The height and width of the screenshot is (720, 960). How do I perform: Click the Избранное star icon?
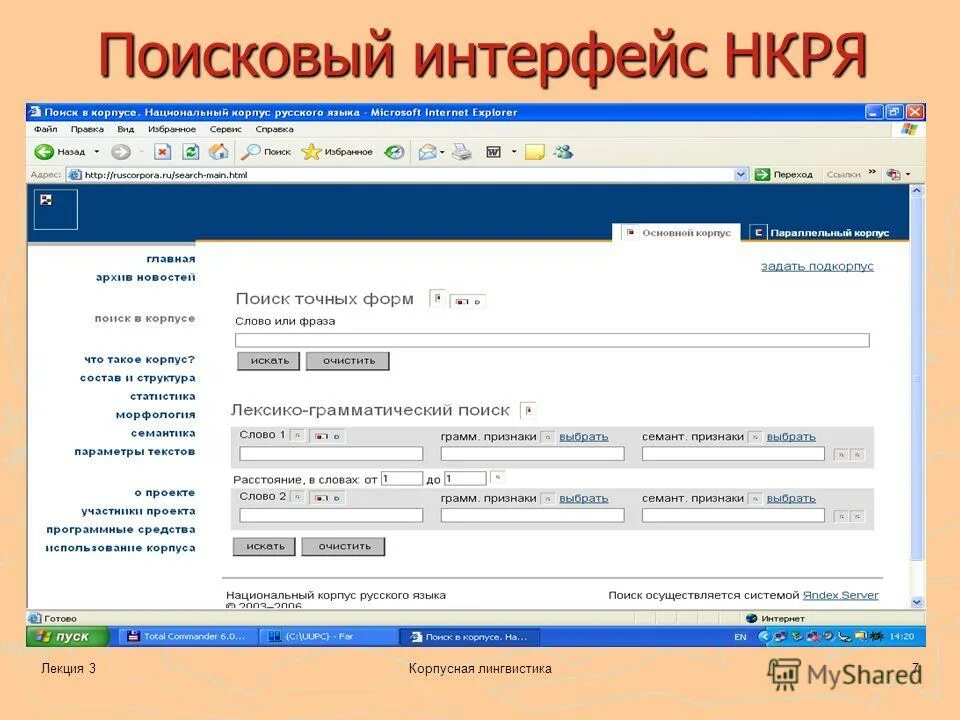coord(312,151)
